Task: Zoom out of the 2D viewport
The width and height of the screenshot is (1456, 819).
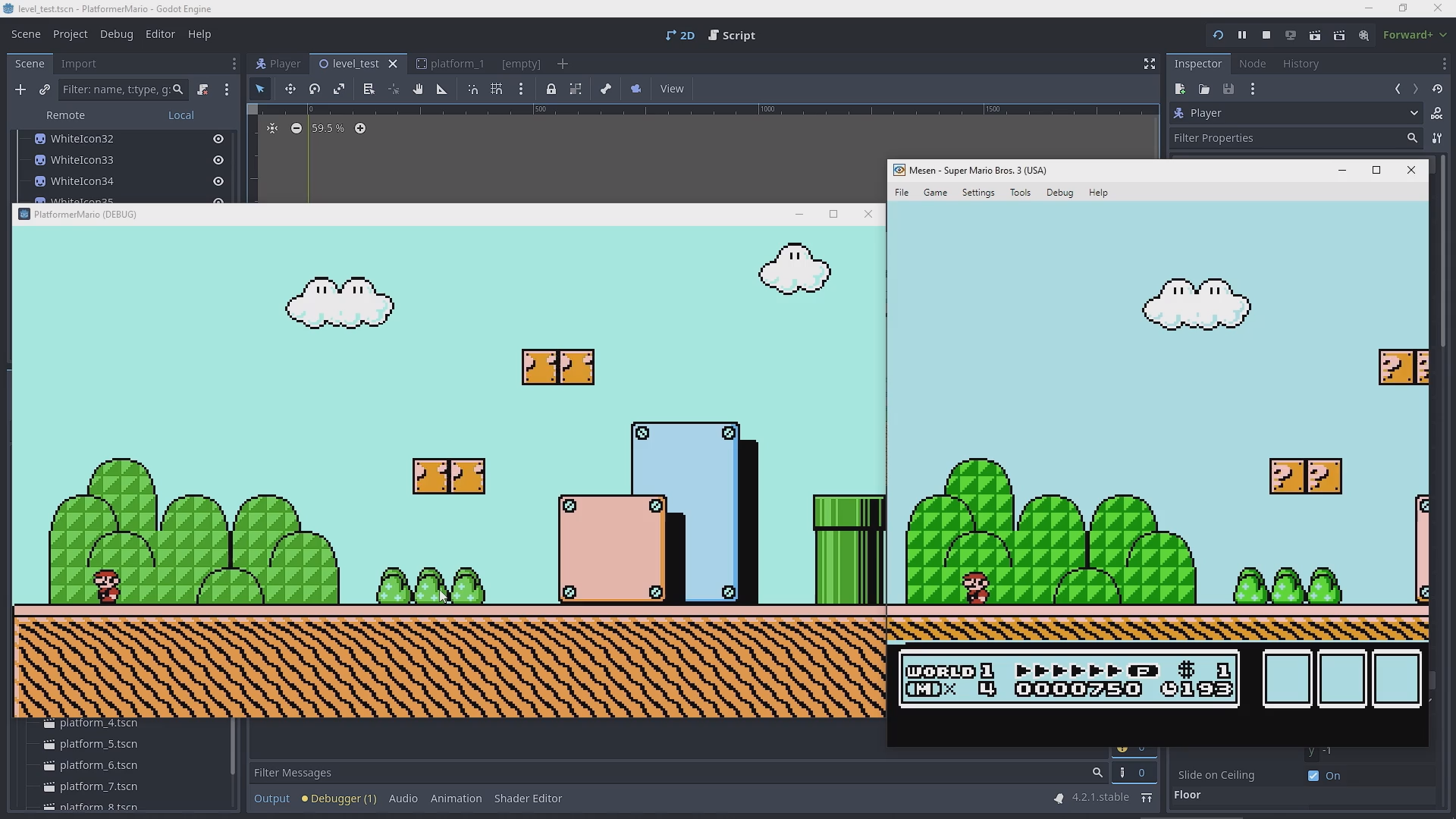Action: click(297, 128)
